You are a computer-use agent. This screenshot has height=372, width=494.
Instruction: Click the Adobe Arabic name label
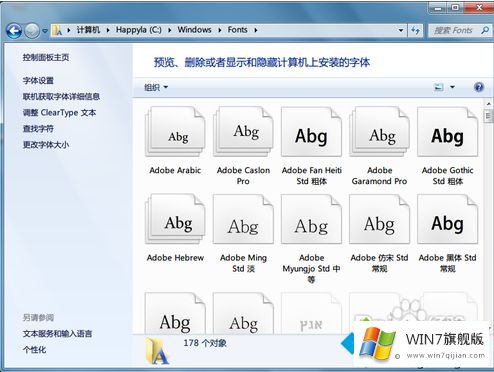click(x=175, y=170)
